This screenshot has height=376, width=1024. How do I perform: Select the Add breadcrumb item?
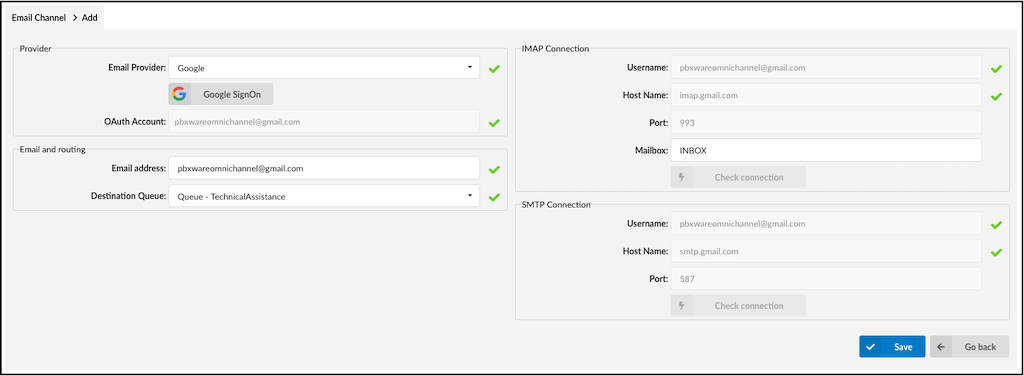89,18
